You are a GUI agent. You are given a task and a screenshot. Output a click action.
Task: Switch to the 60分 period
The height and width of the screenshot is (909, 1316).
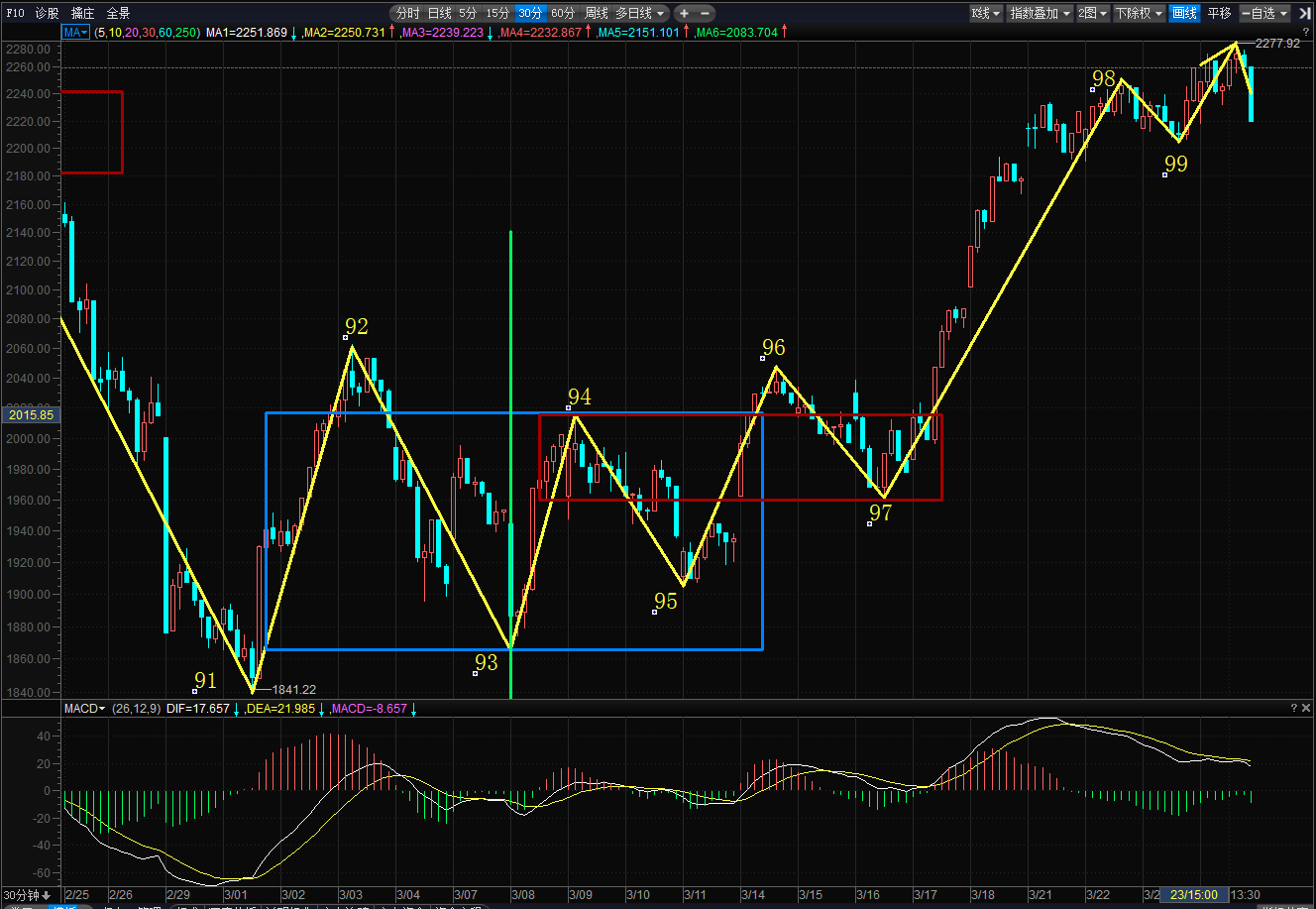(563, 13)
